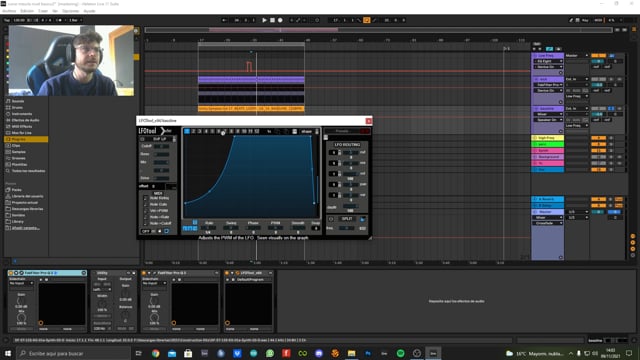Select LFO graph tab 1
The height and width of the screenshot is (360, 640).
click(x=187, y=131)
